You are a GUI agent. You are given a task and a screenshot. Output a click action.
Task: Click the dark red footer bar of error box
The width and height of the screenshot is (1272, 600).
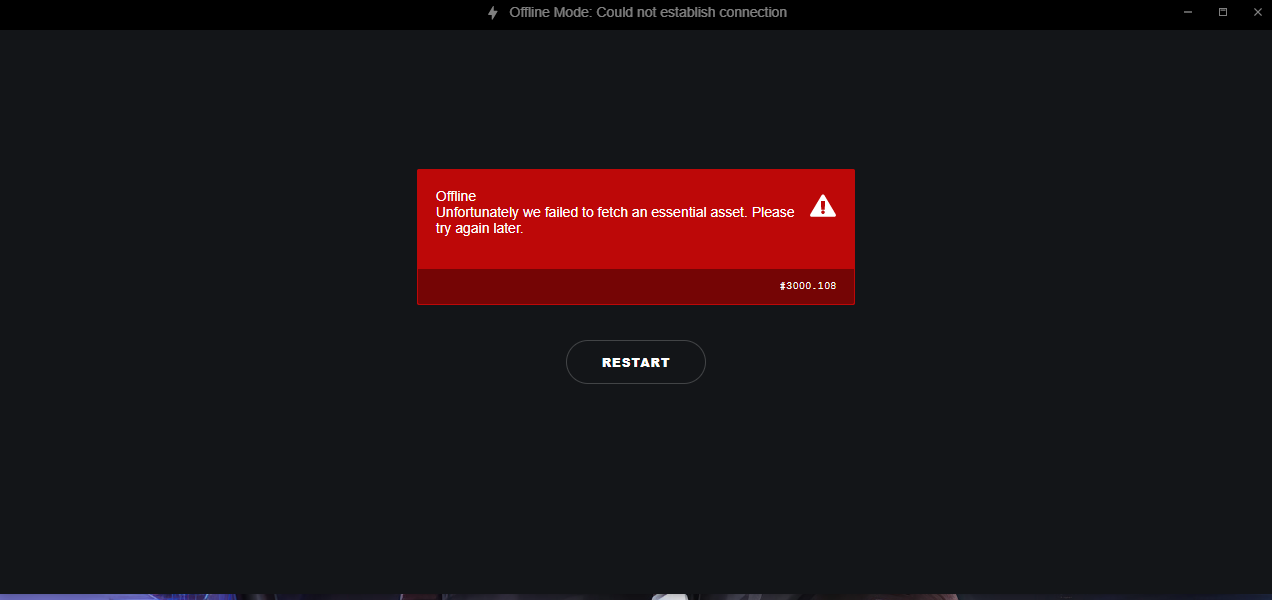pyautogui.click(x=636, y=286)
